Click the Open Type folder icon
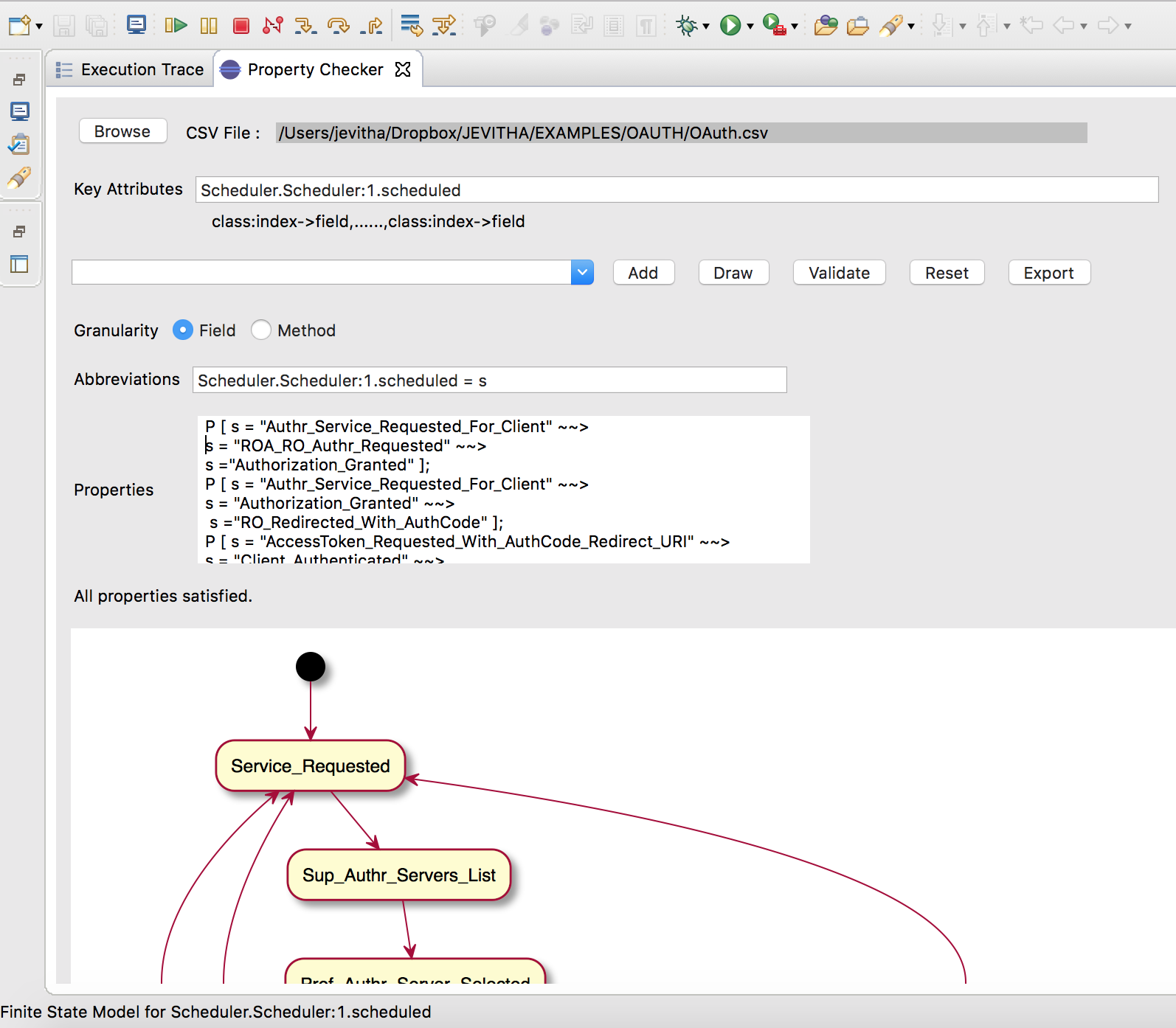Screen dimensions: 1176x1028 tap(826, 26)
